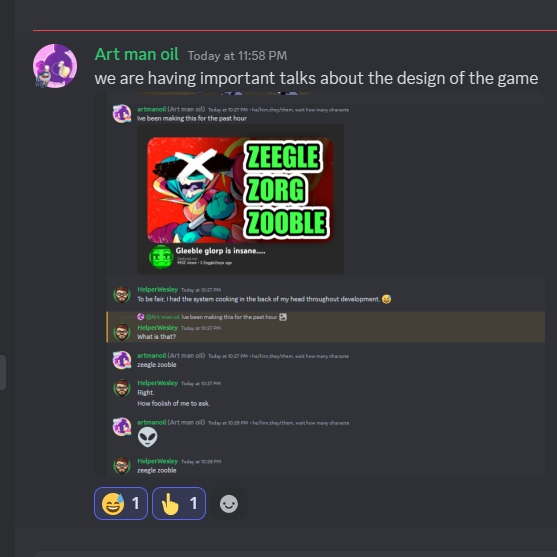Click the HelperWesley avatar beside 'What is that?'
This screenshot has width=557, height=557.
coord(121,332)
